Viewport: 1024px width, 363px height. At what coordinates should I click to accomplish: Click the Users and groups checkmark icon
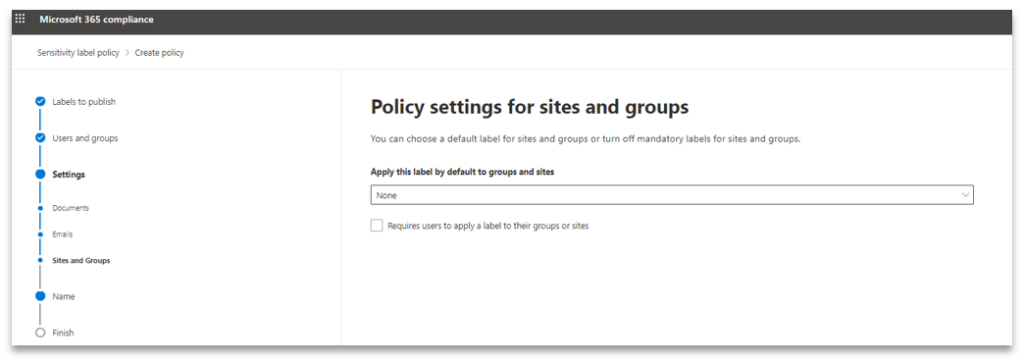pyautogui.click(x=40, y=138)
